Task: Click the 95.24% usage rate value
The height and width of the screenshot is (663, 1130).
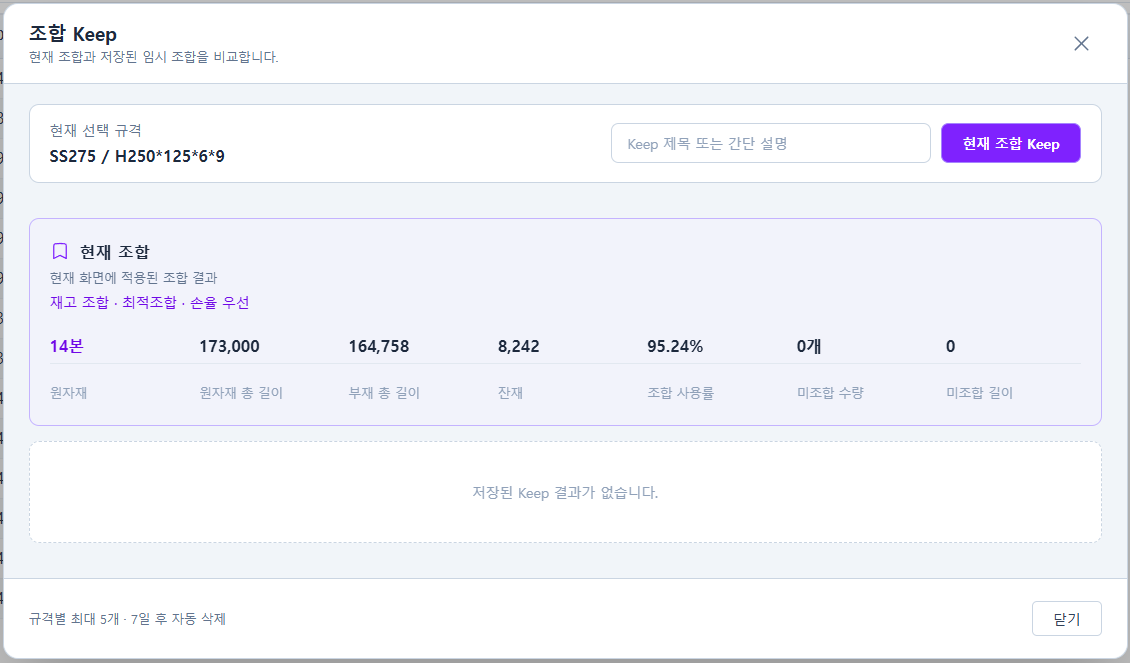Action: point(675,346)
